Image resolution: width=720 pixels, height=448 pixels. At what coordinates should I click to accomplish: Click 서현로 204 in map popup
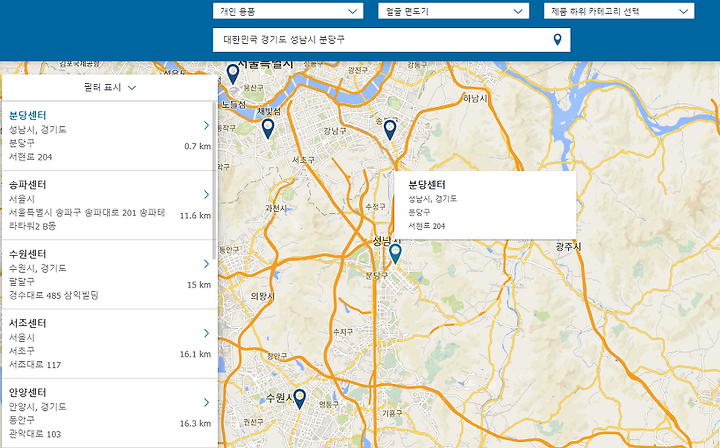click(x=427, y=226)
